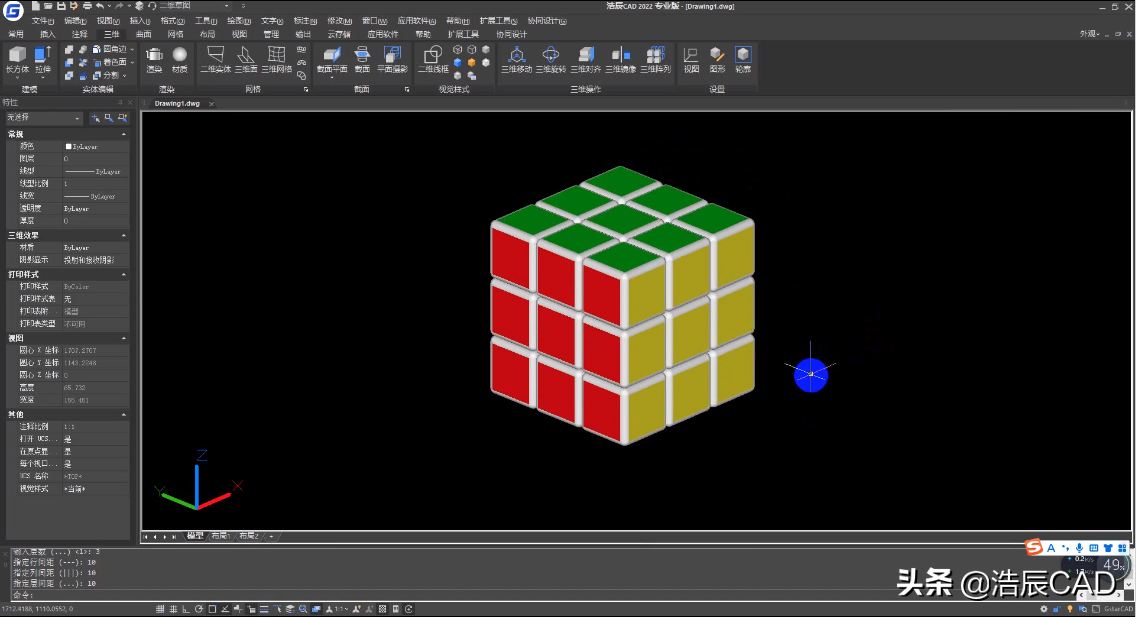Click the add new layout plus button
The width and height of the screenshot is (1136, 617).
pyautogui.click(x=272, y=537)
